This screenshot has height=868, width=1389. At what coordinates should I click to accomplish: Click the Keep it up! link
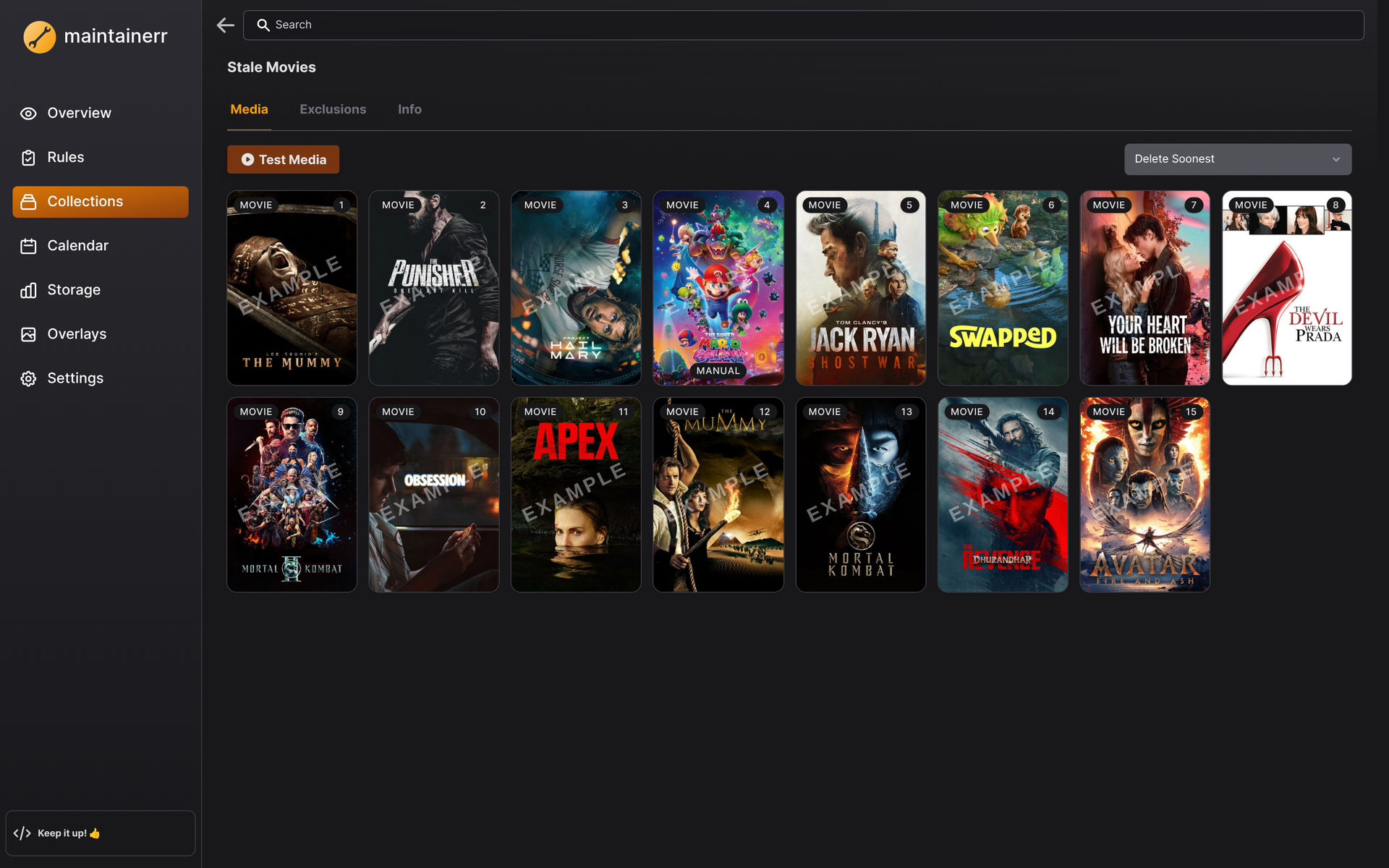(x=101, y=833)
